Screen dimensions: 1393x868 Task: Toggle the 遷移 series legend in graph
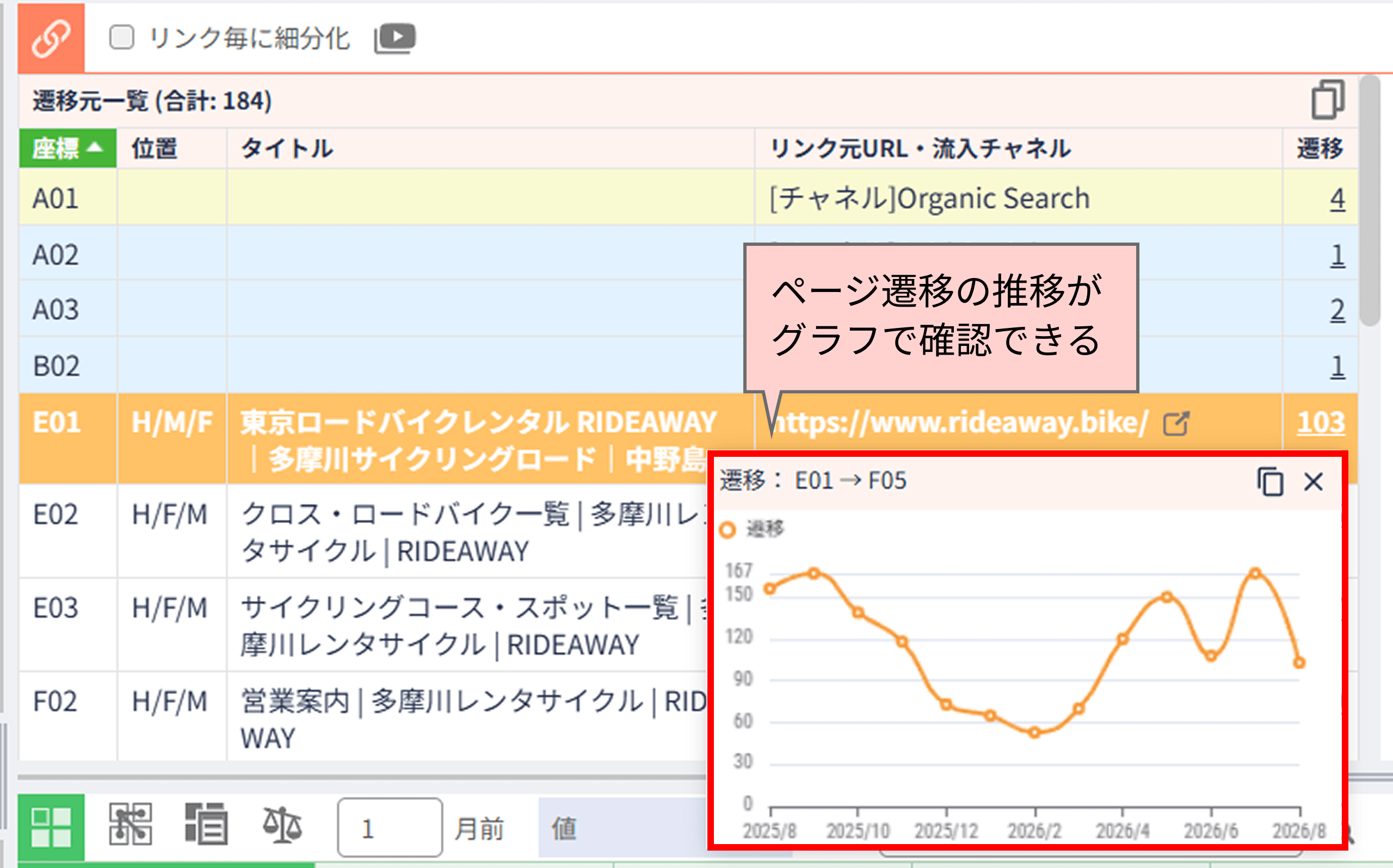[751, 529]
